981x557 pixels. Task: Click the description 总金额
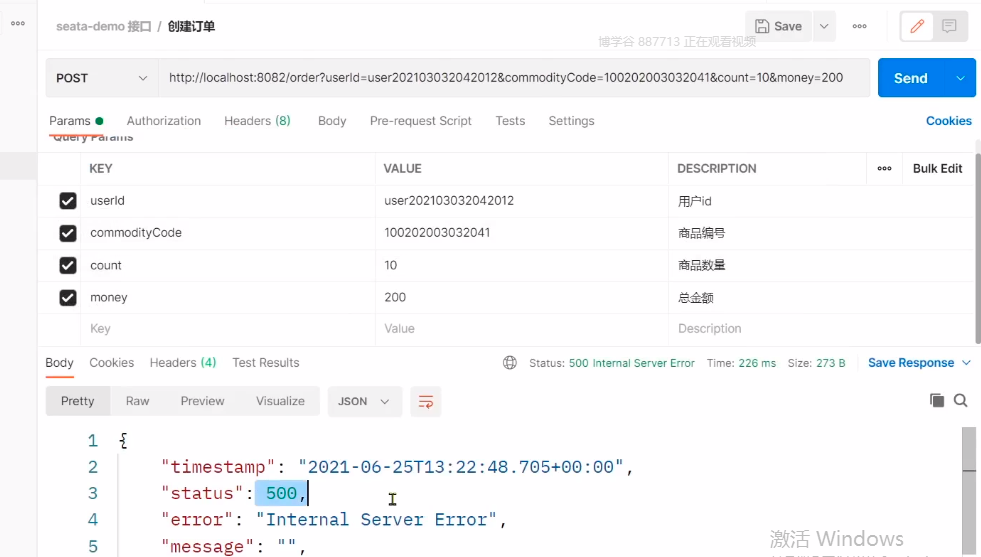(696, 298)
